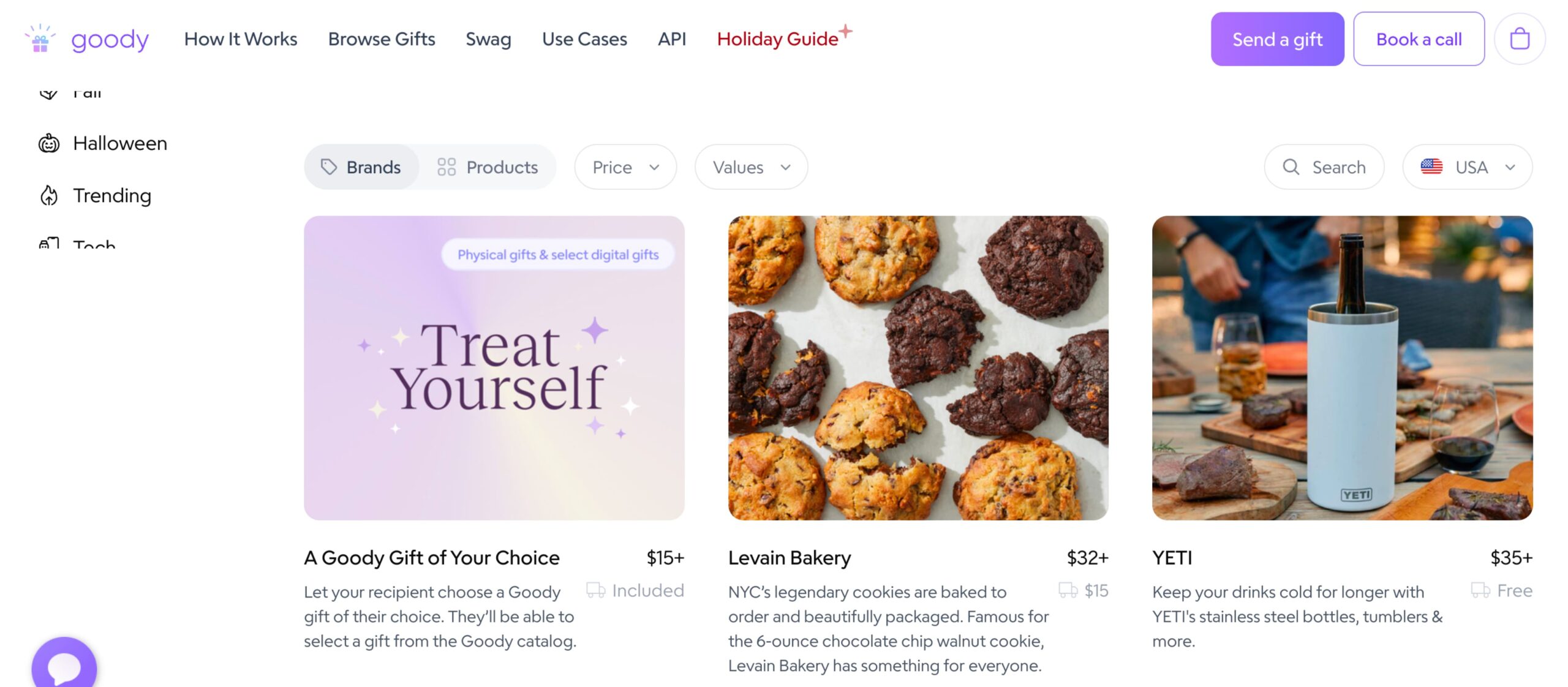This screenshot has width=1568, height=687.
Task: Click the magnifier icon in Search
Action: pos(1291,167)
